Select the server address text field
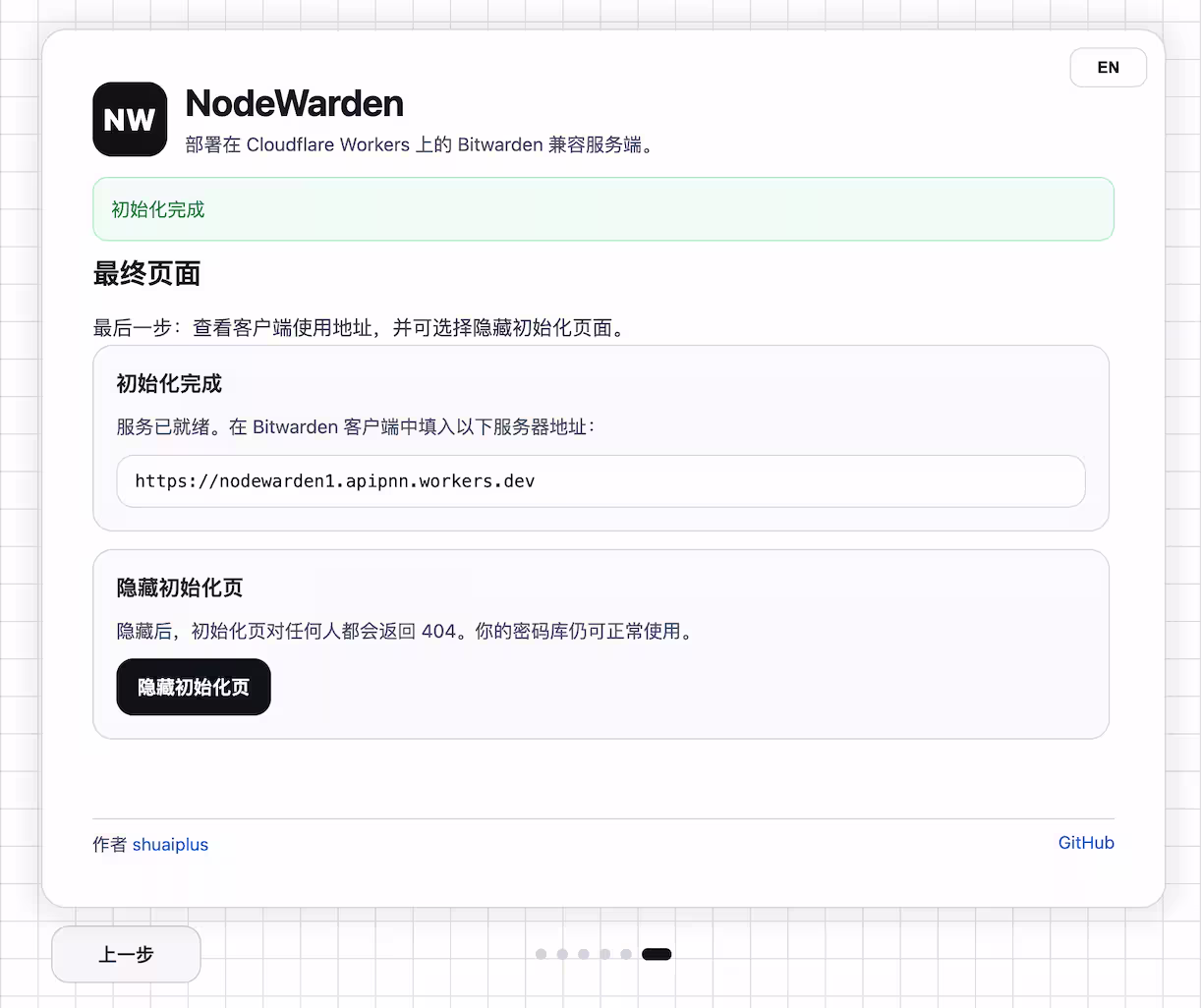This screenshot has width=1201, height=1008. [600, 481]
